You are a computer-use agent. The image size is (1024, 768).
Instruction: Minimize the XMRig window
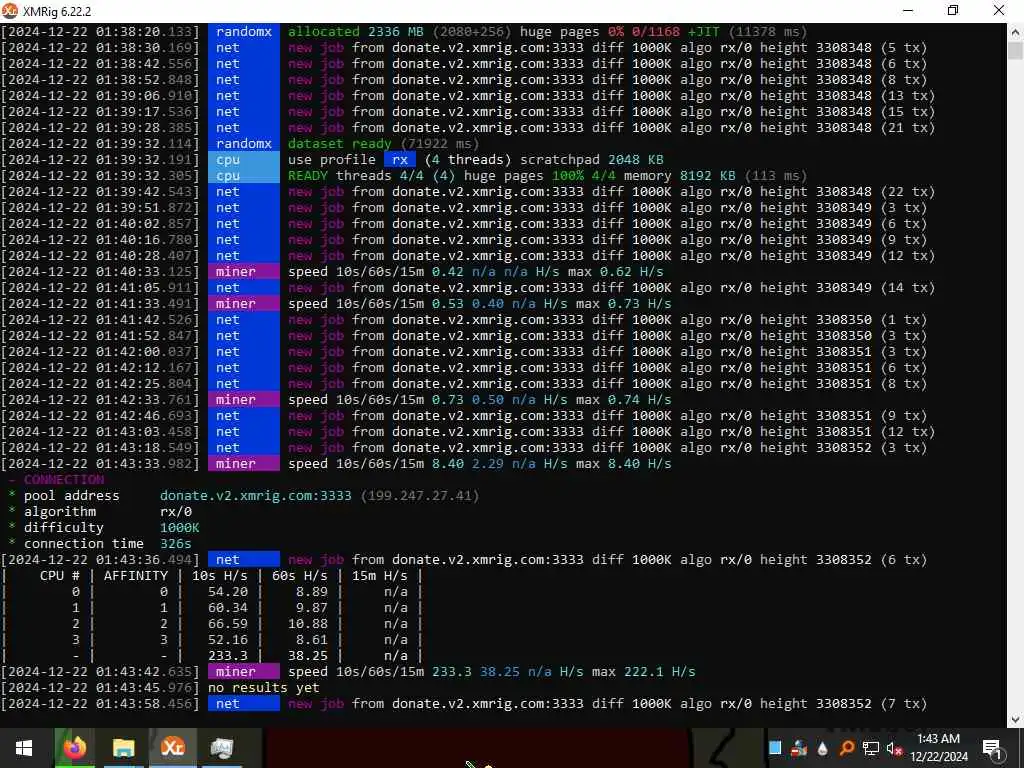(908, 10)
